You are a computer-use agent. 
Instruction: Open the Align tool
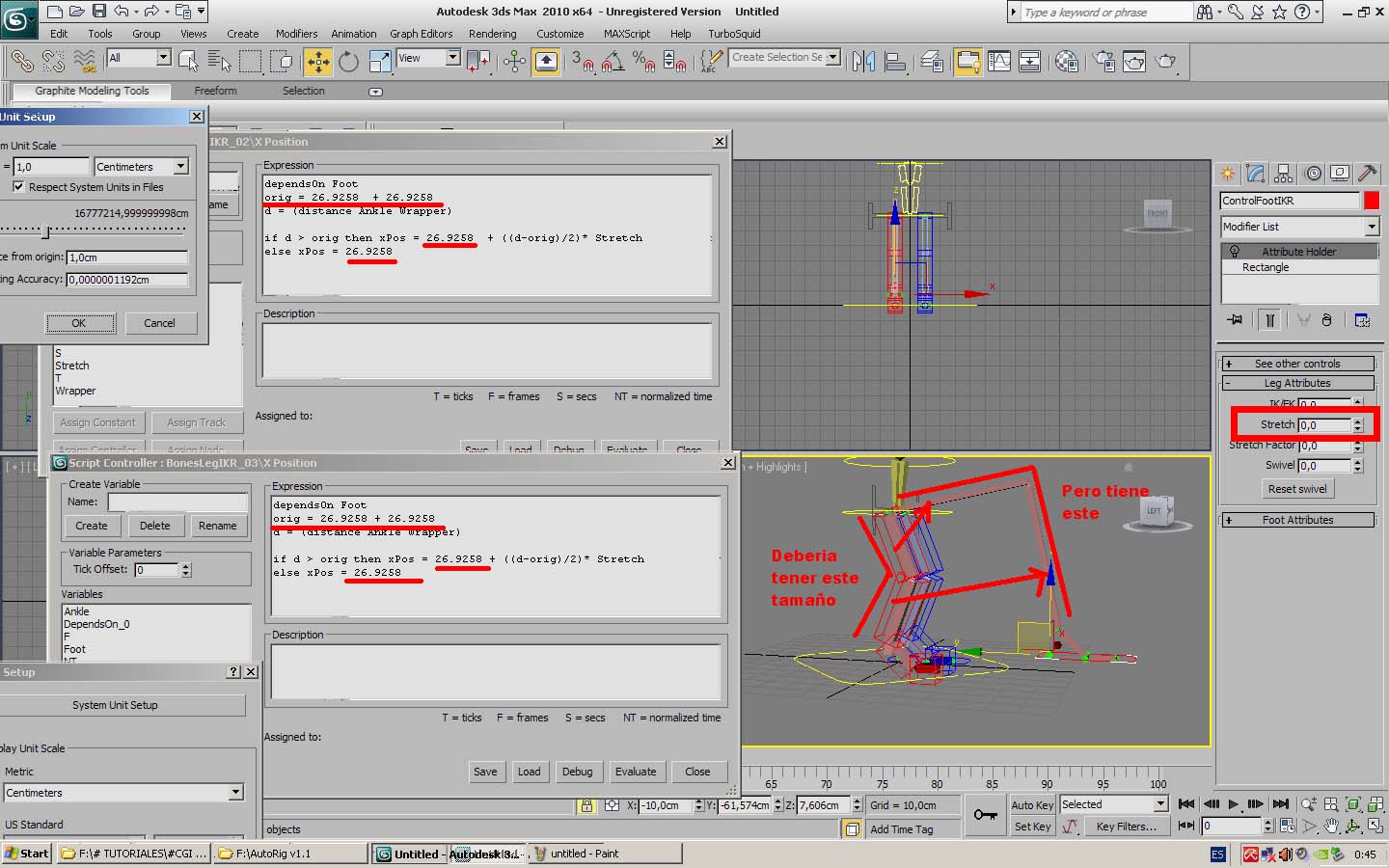coord(896,61)
